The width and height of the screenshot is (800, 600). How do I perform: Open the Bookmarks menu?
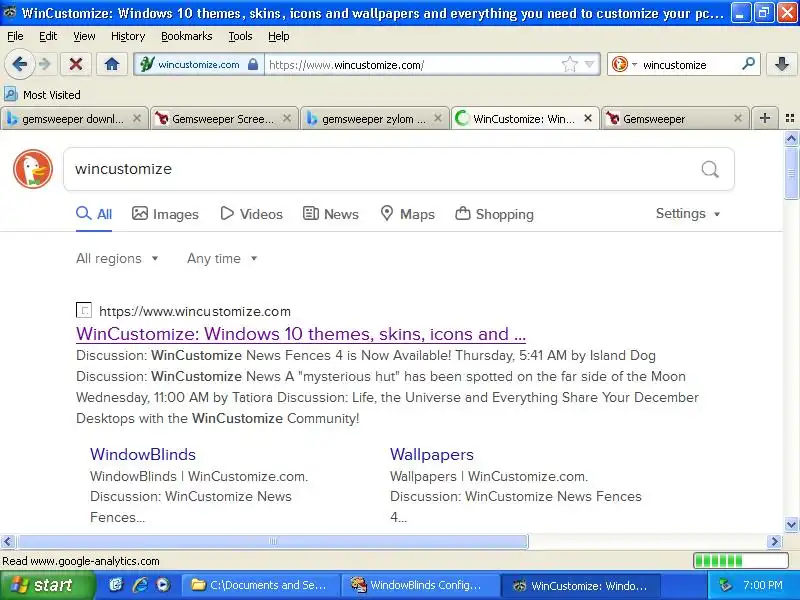click(x=187, y=36)
